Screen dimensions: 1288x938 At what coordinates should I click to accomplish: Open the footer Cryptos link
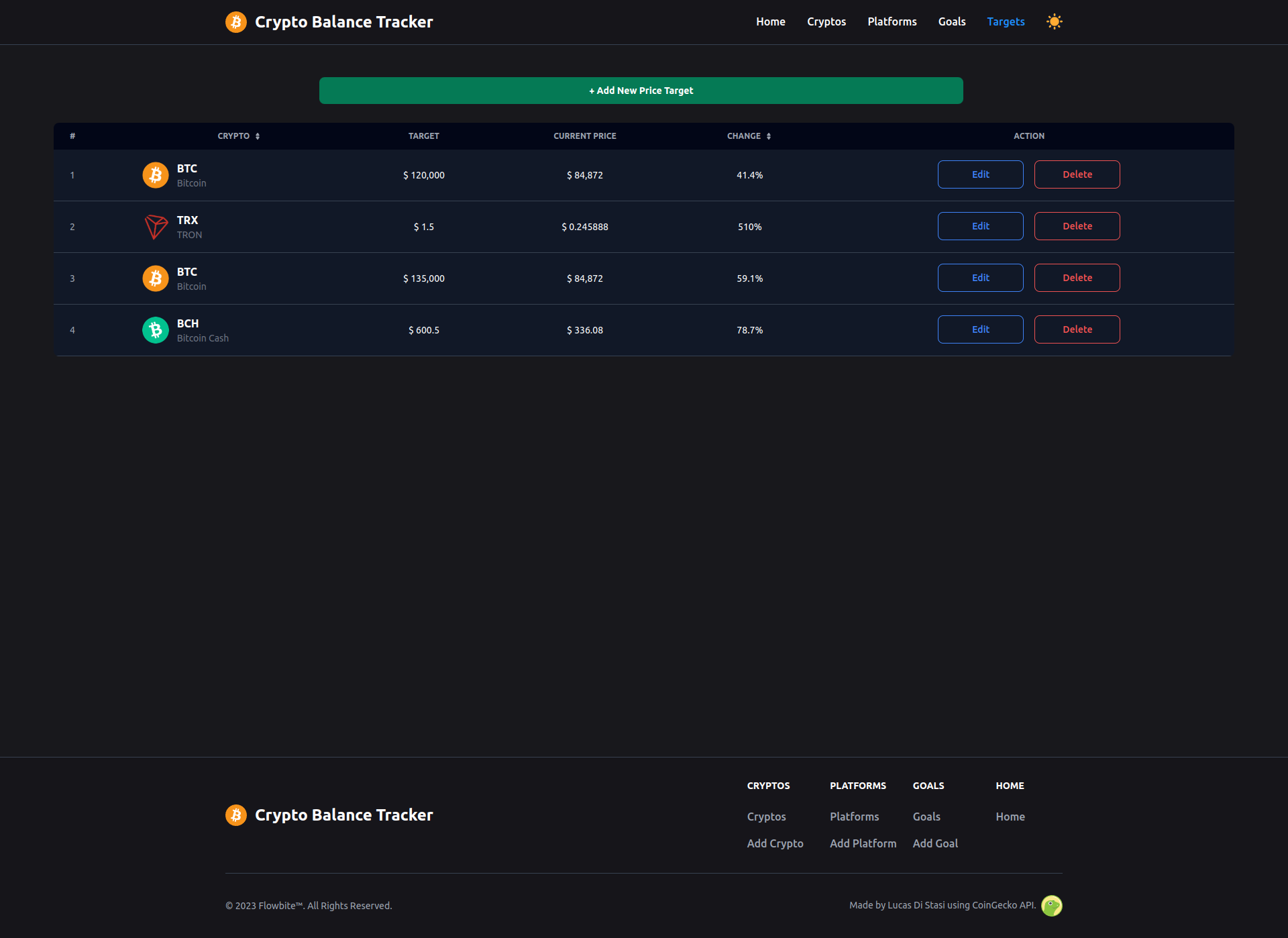(x=767, y=817)
